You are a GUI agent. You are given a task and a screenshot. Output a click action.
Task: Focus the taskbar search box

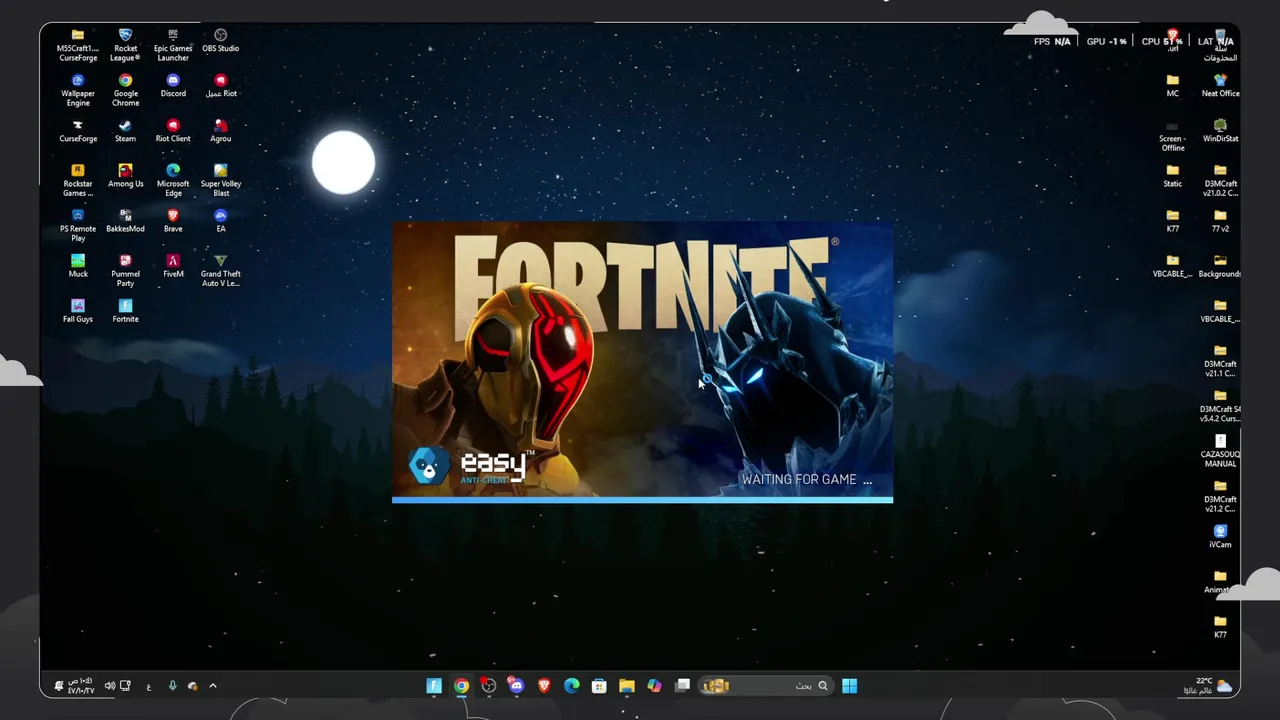click(x=765, y=686)
